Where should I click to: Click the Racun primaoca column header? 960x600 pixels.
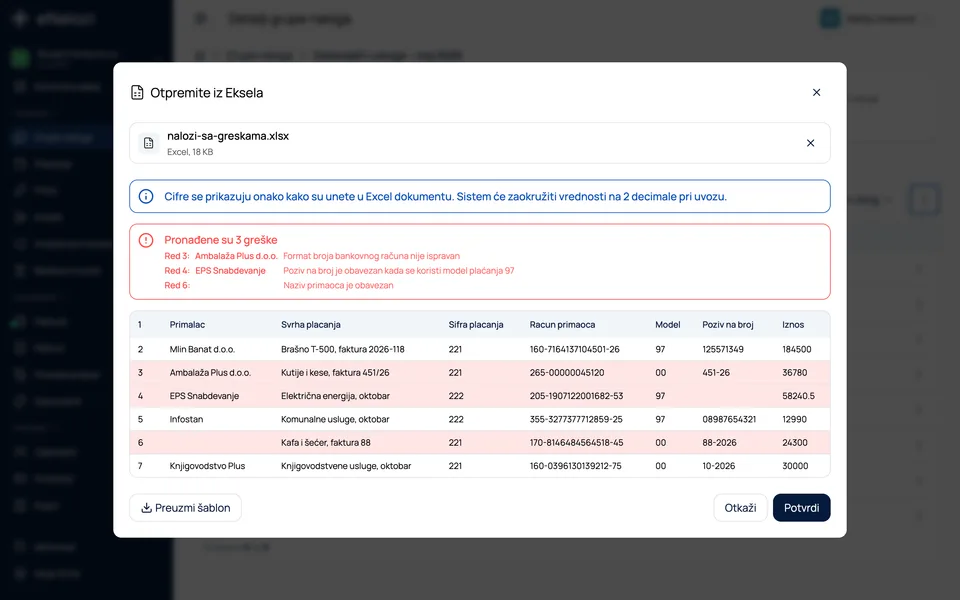[562, 324]
